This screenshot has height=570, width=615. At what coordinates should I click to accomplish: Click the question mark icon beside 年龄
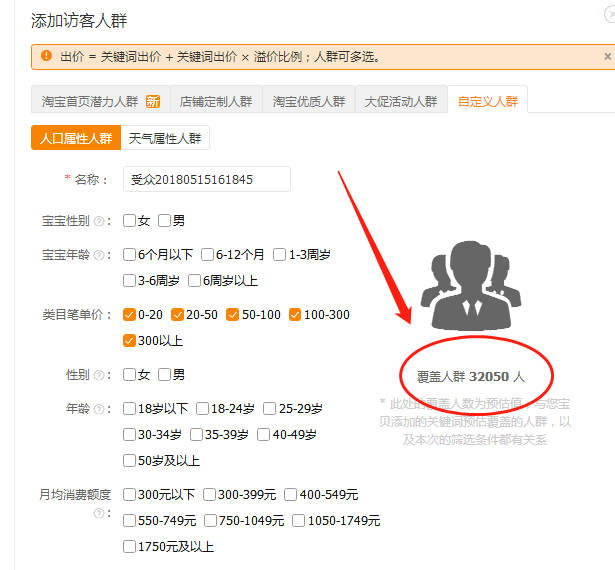coord(99,409)
